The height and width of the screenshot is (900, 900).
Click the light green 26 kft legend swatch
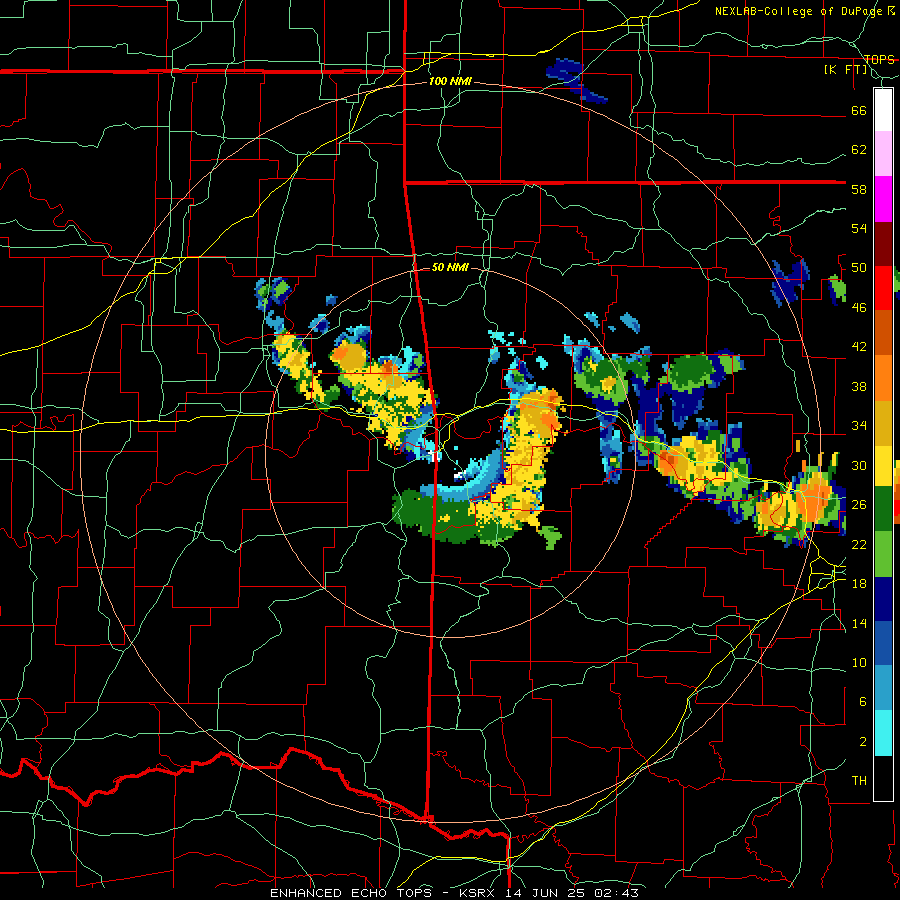(x=883, y=554)
